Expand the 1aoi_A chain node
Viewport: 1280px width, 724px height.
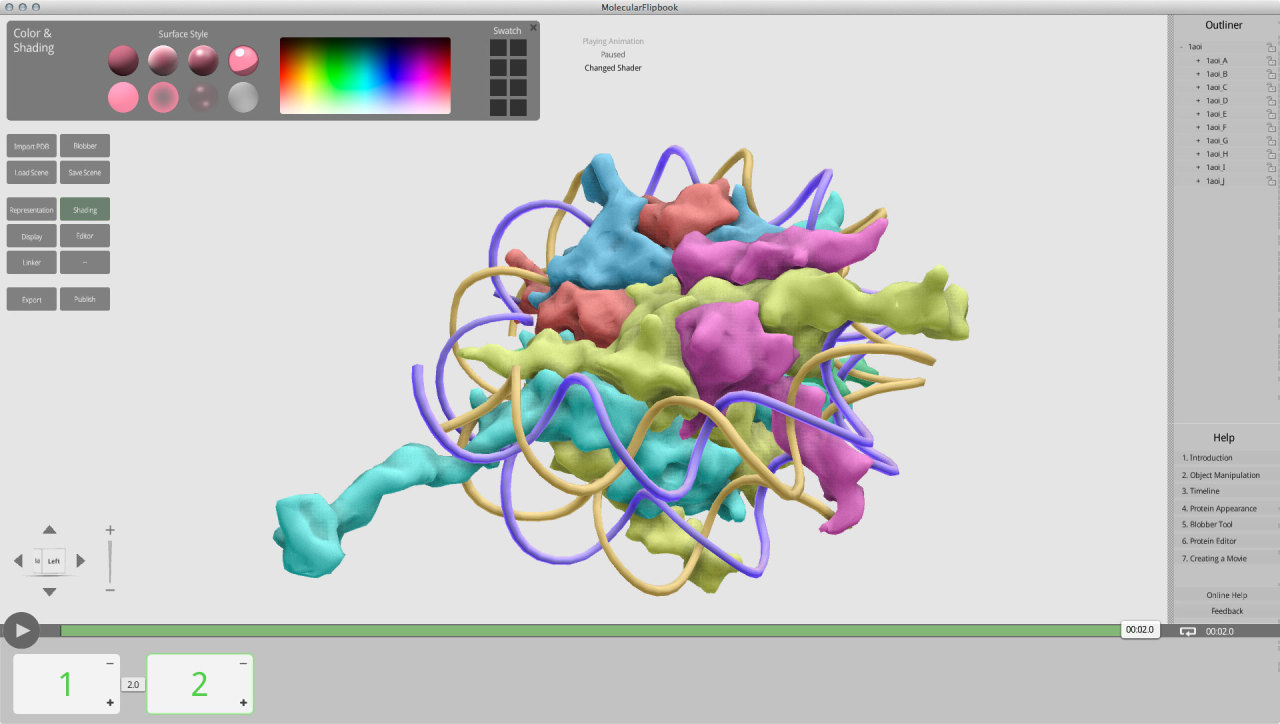click(x=1198, y=61)
